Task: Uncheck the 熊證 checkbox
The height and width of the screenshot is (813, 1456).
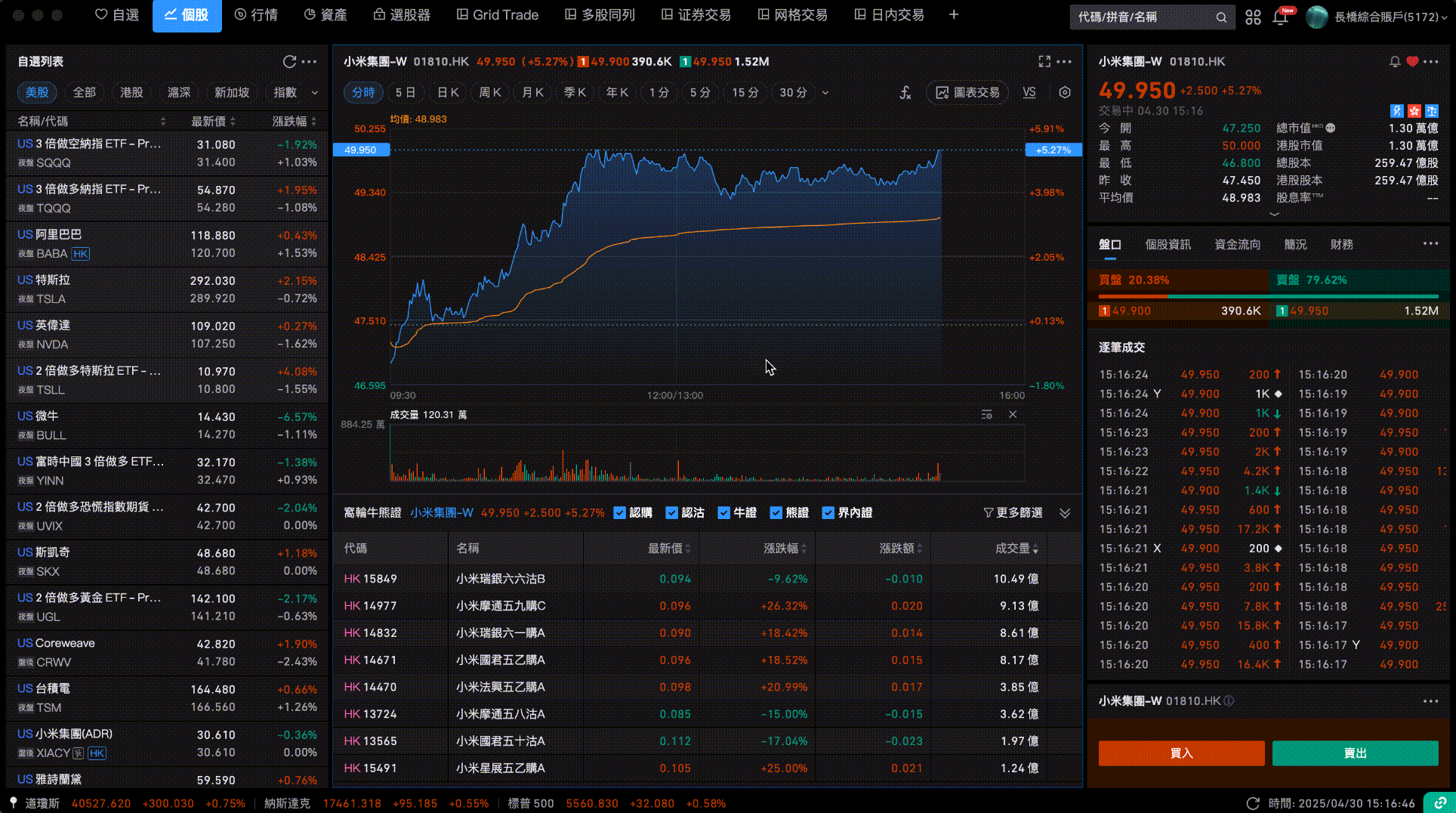Action: coord(776,513)
